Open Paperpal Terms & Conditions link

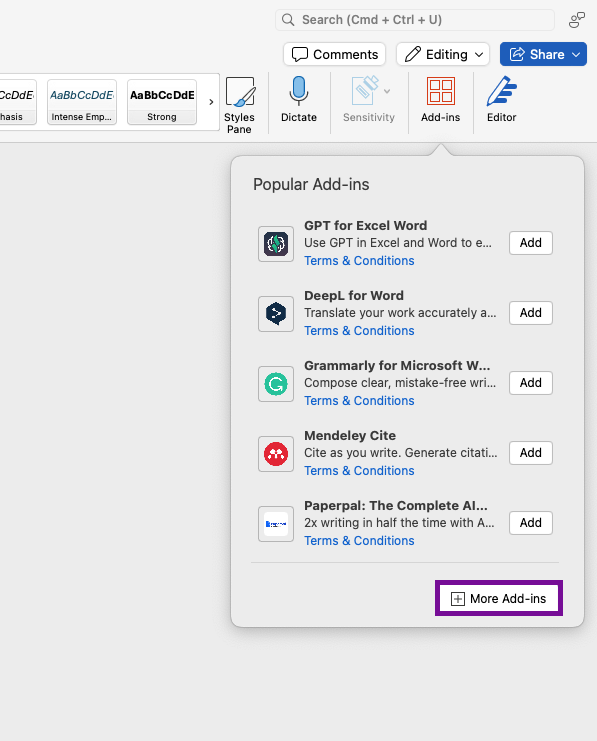359,541
